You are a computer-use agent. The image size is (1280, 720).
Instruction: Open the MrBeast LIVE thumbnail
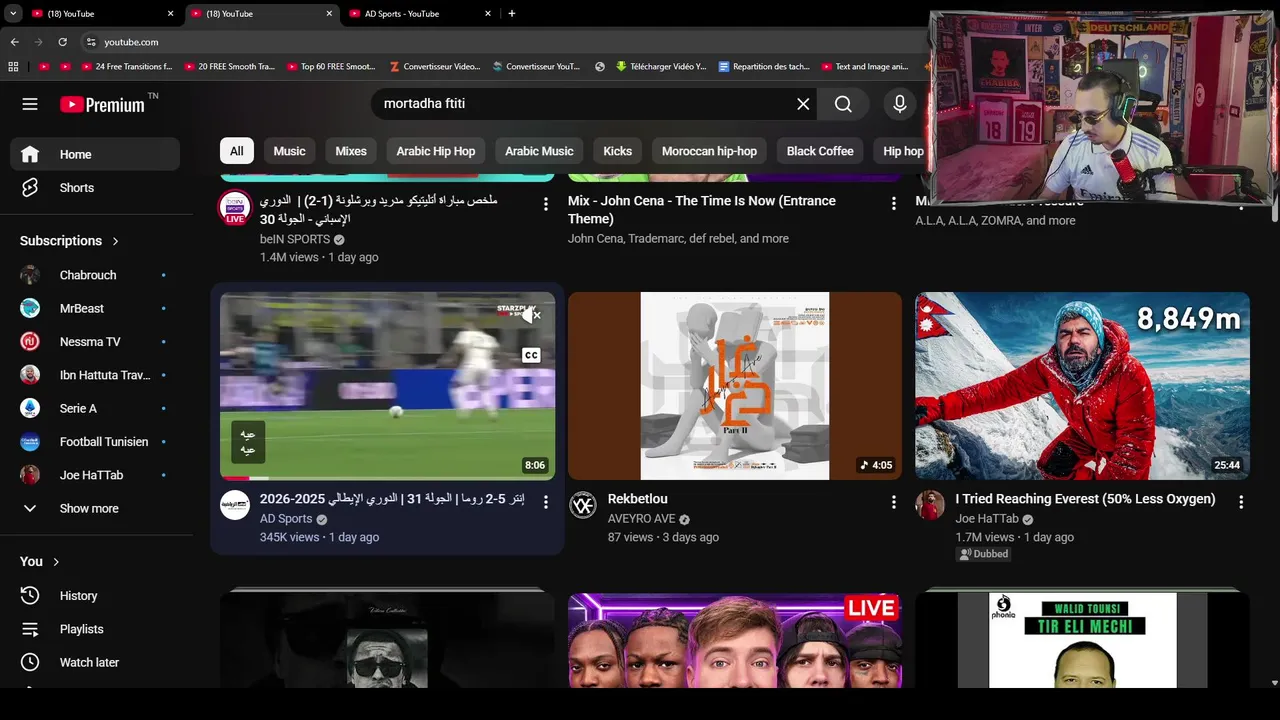(735, 640)
